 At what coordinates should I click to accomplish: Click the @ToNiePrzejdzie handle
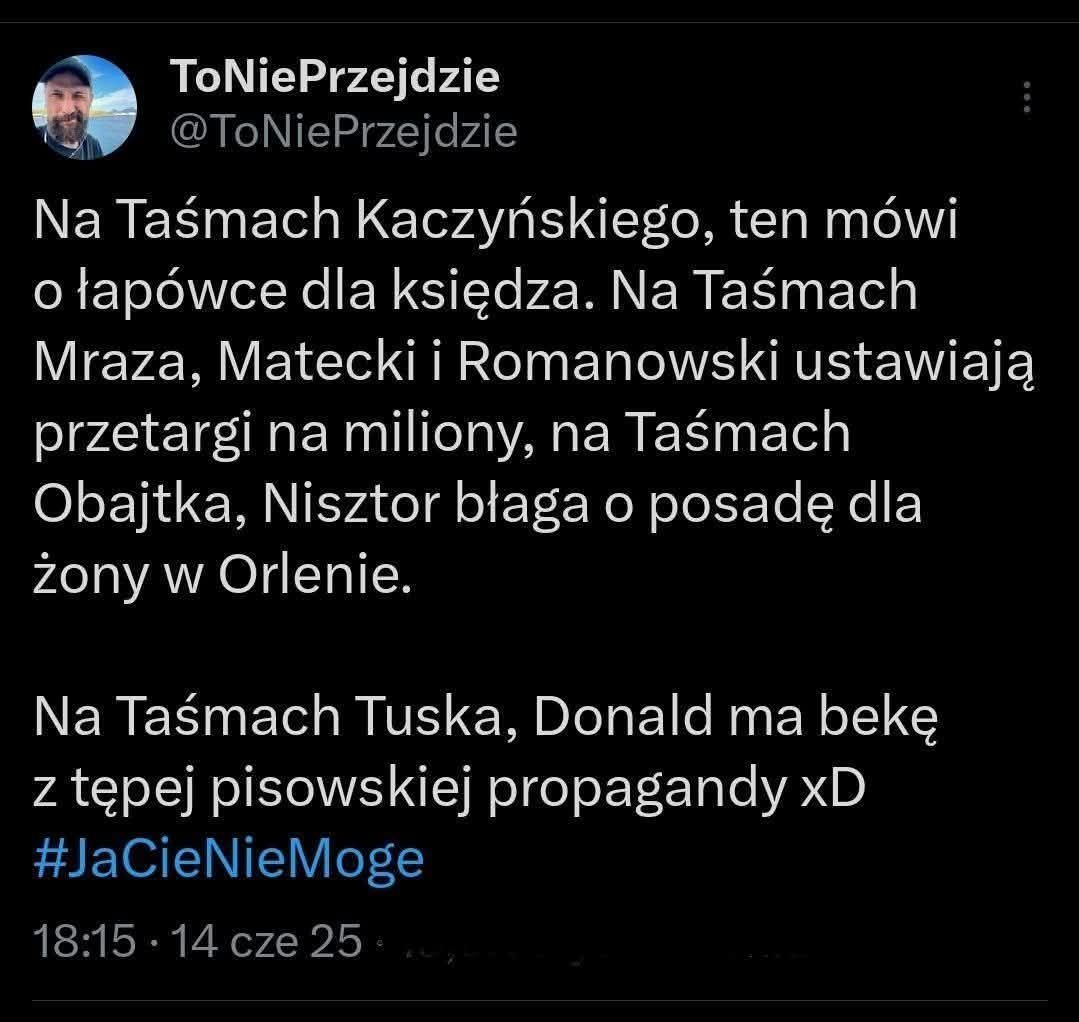(x=344, y=131)
